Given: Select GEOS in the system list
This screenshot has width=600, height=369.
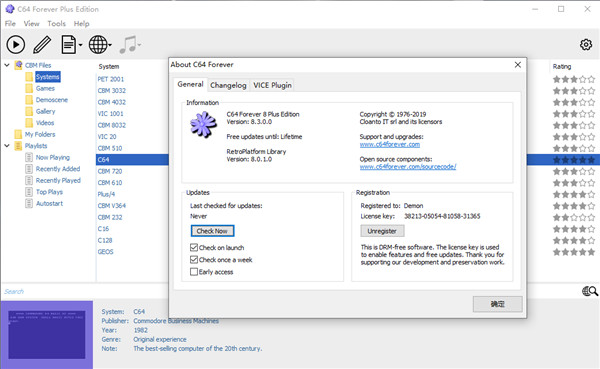Looking at the screenshot, I should (x=105, y=252).
